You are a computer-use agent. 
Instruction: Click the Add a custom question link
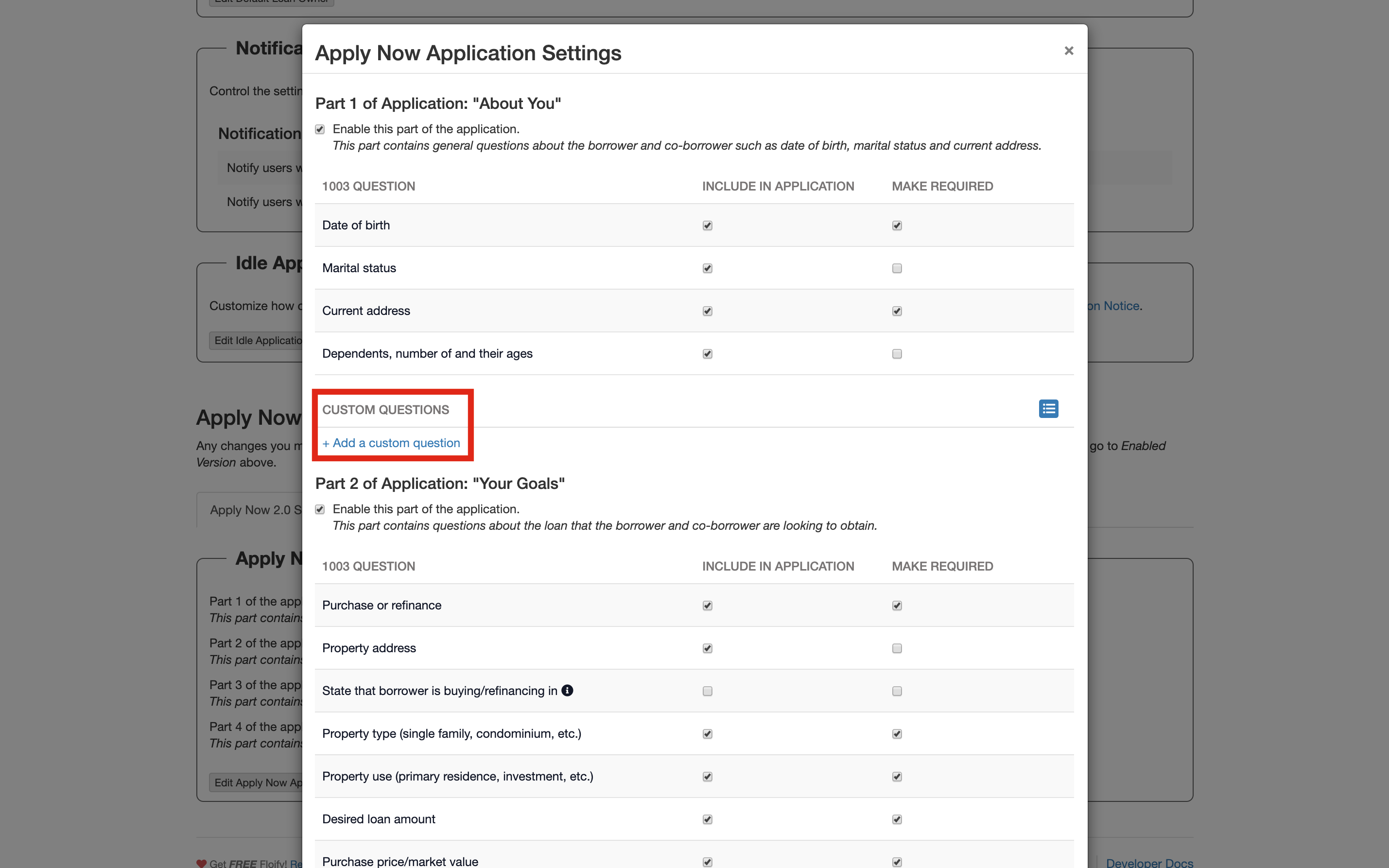pyautogui.click(x=391, y=443)
